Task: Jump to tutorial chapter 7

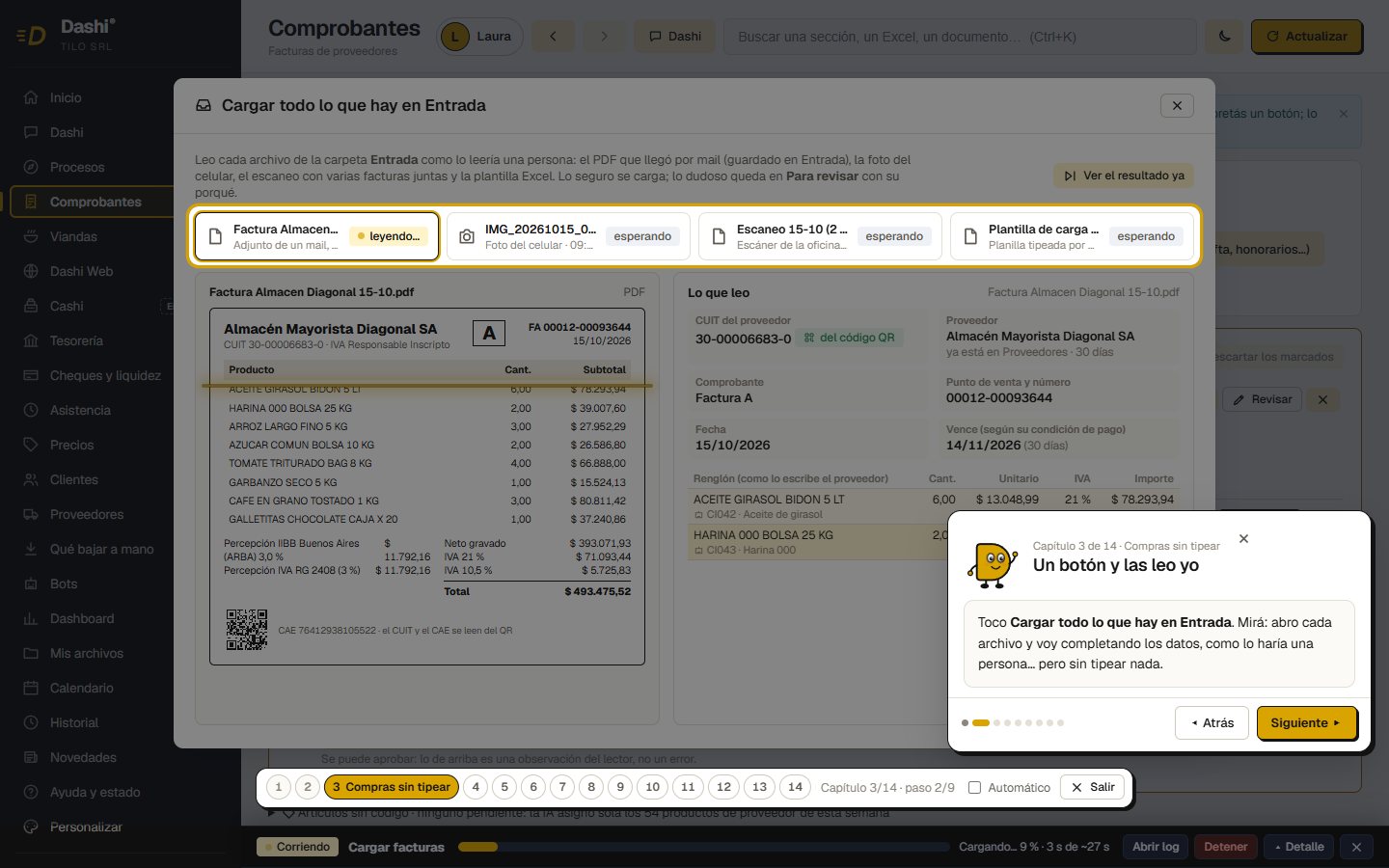Action: point(562,787)
